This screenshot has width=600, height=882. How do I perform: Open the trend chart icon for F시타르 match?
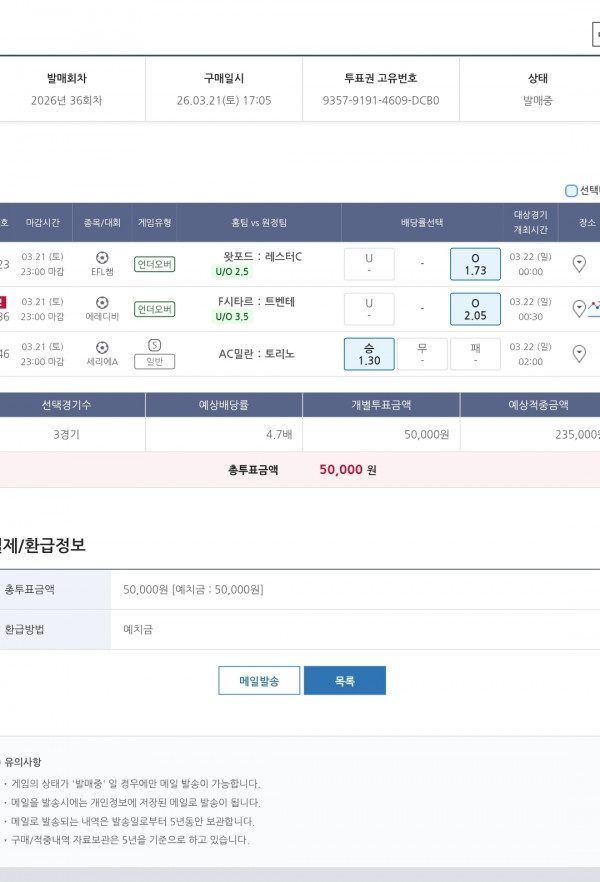[594, 309]
